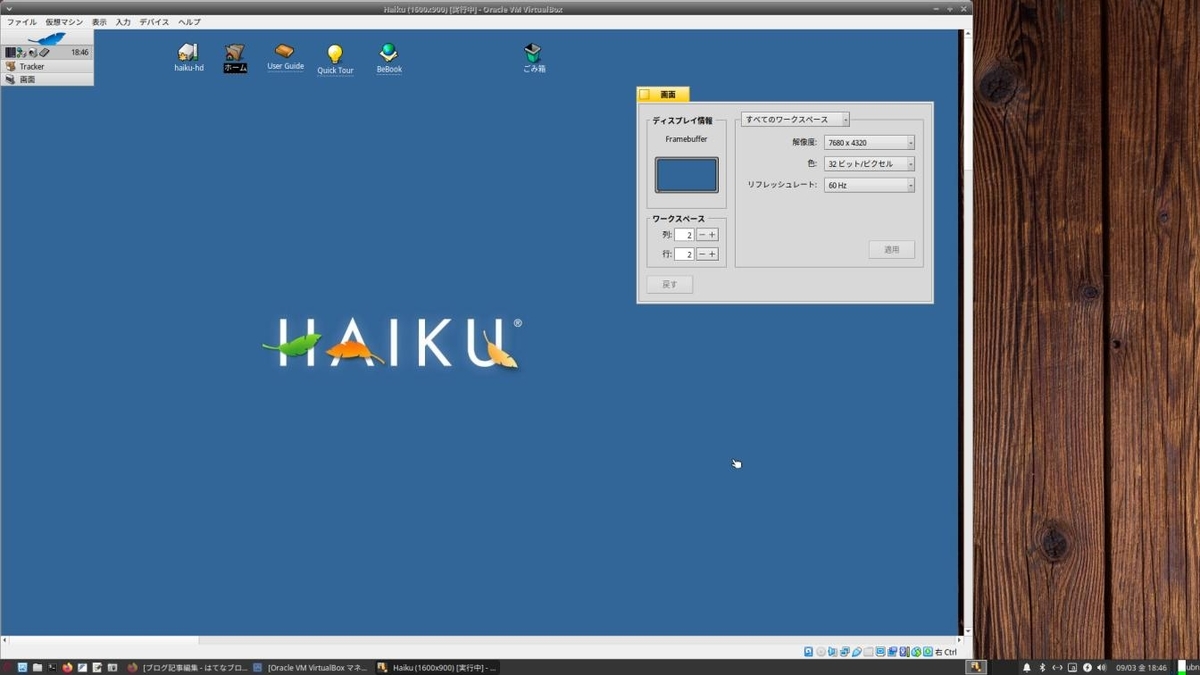Click the host Bluetooth tray icon
This screenshot has height=675, width=1200.
(1042, 667)
